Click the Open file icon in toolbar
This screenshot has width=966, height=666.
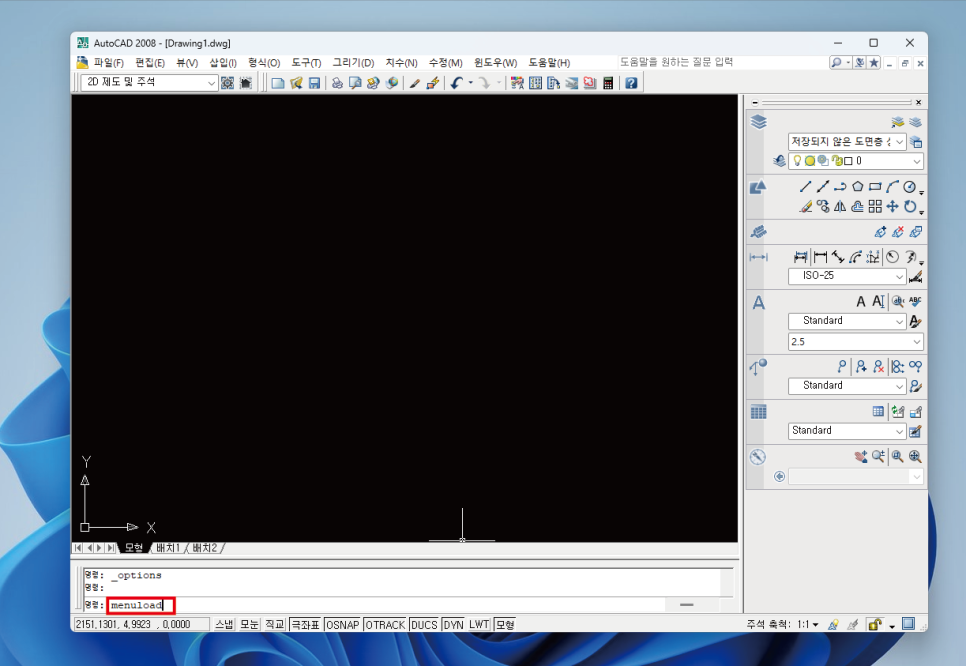point(296,83)
